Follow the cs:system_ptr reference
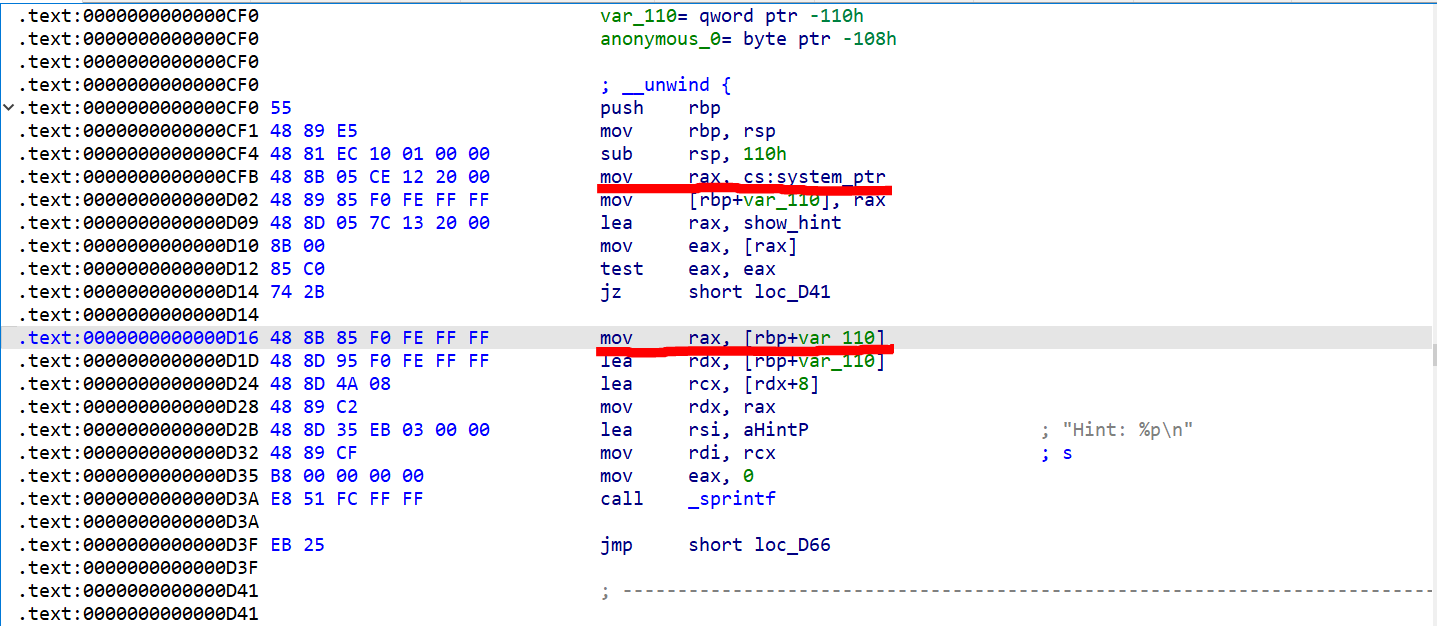 [x=814, y=177]
